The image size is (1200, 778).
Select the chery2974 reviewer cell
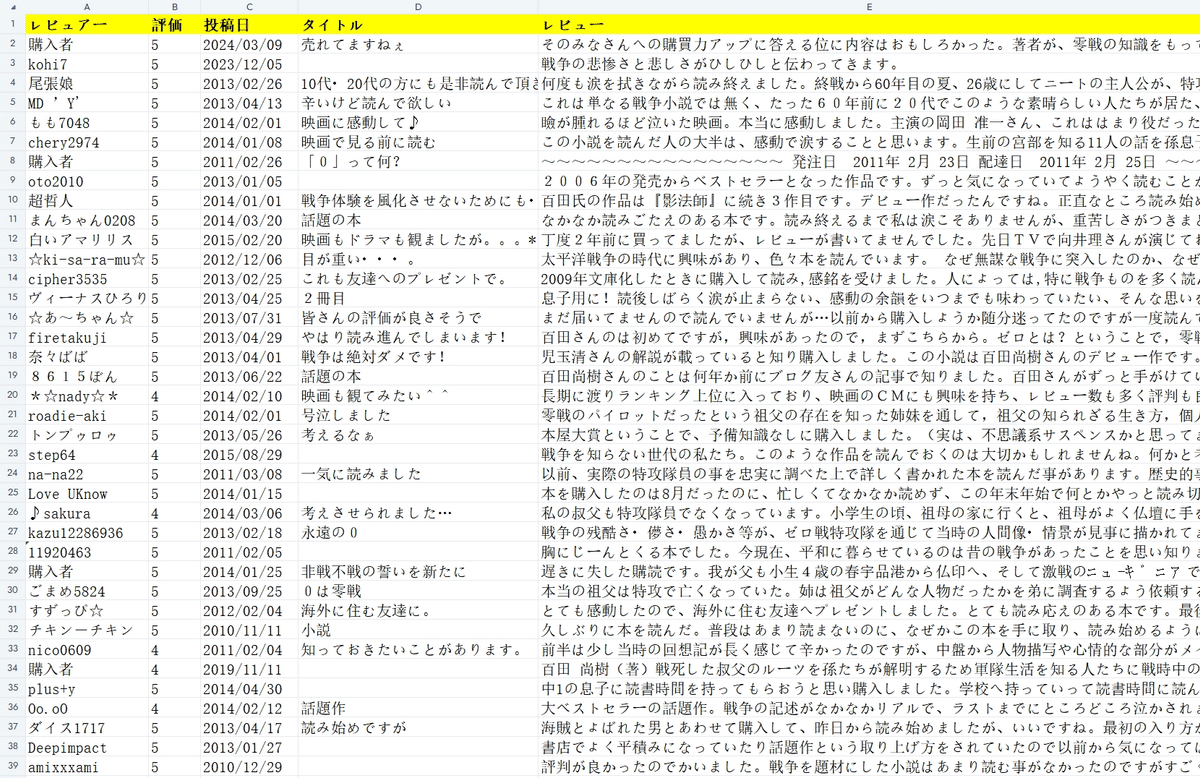coord(87,141)
